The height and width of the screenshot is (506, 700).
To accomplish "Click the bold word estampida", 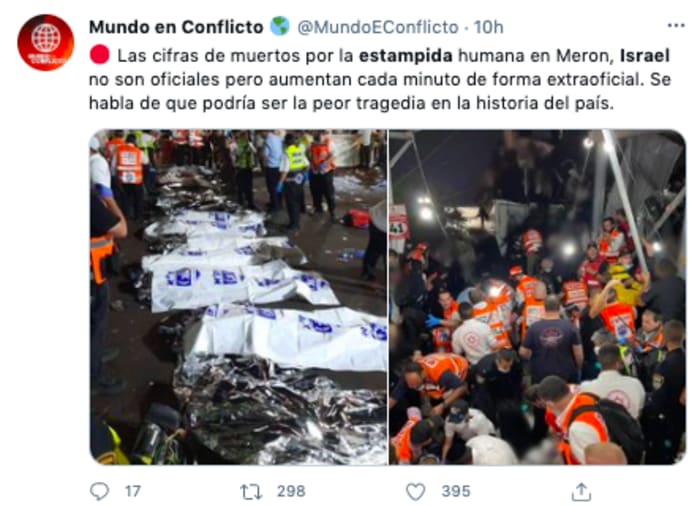I will (x=405, y=56).
